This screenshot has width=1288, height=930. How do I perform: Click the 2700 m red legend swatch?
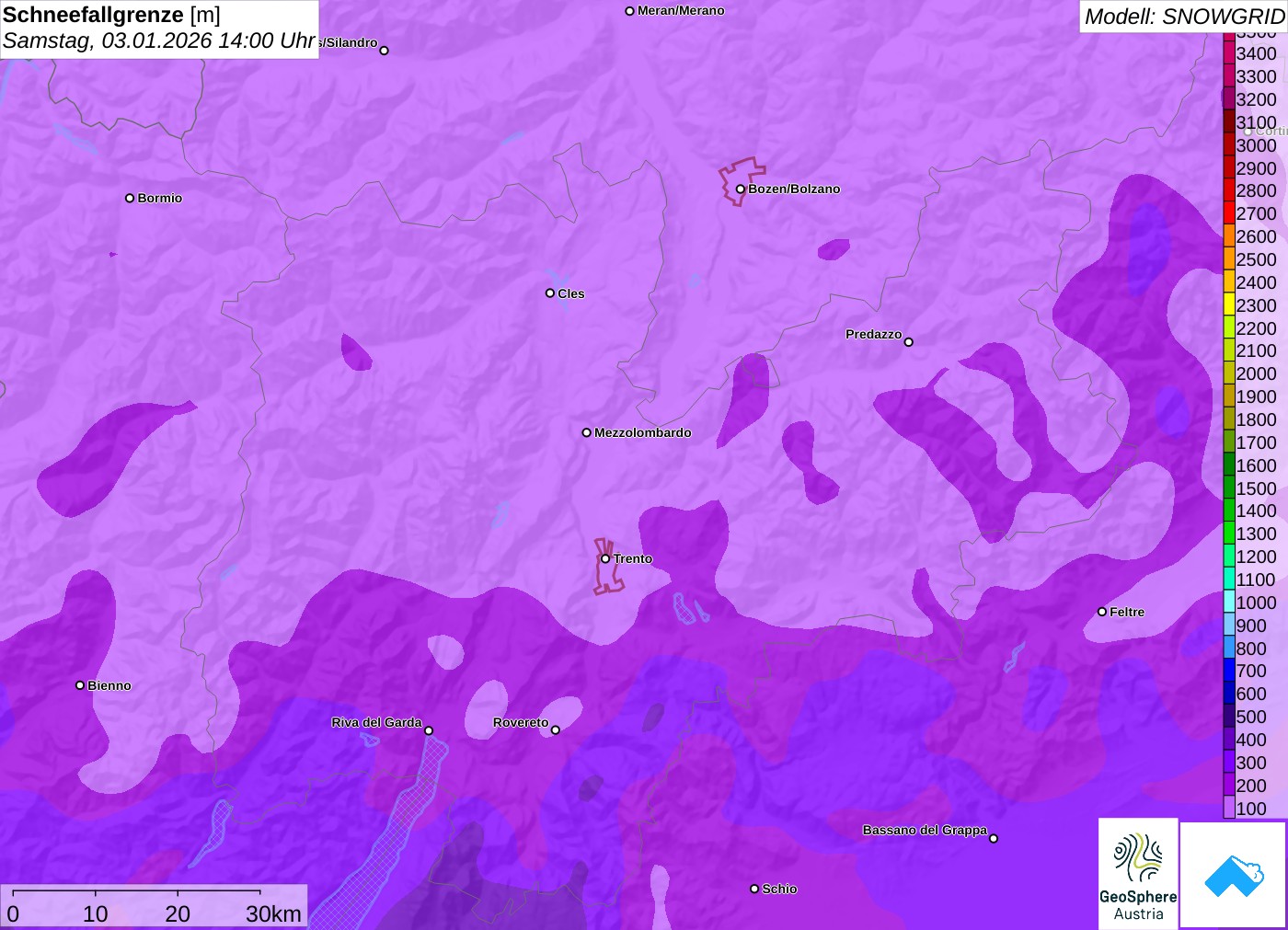click(x=1229, y=212)
